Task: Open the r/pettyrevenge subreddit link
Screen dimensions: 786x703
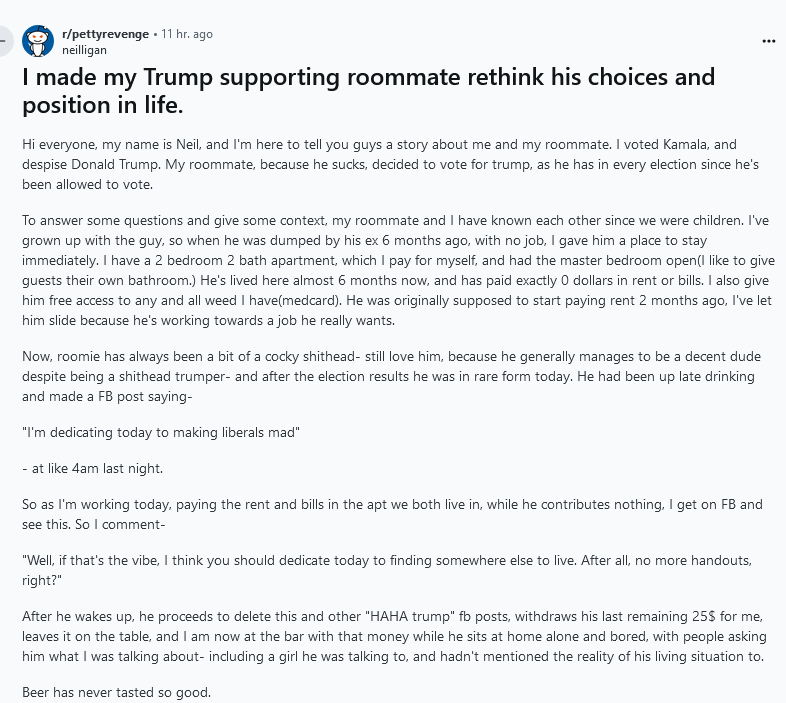Action: click(x=105, y=34)
